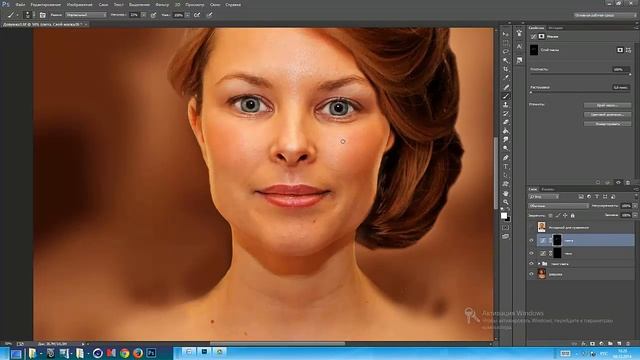640x360 pixels.
Task: Toggle mask visibility eye in Properties
Action: coord(618,182)
